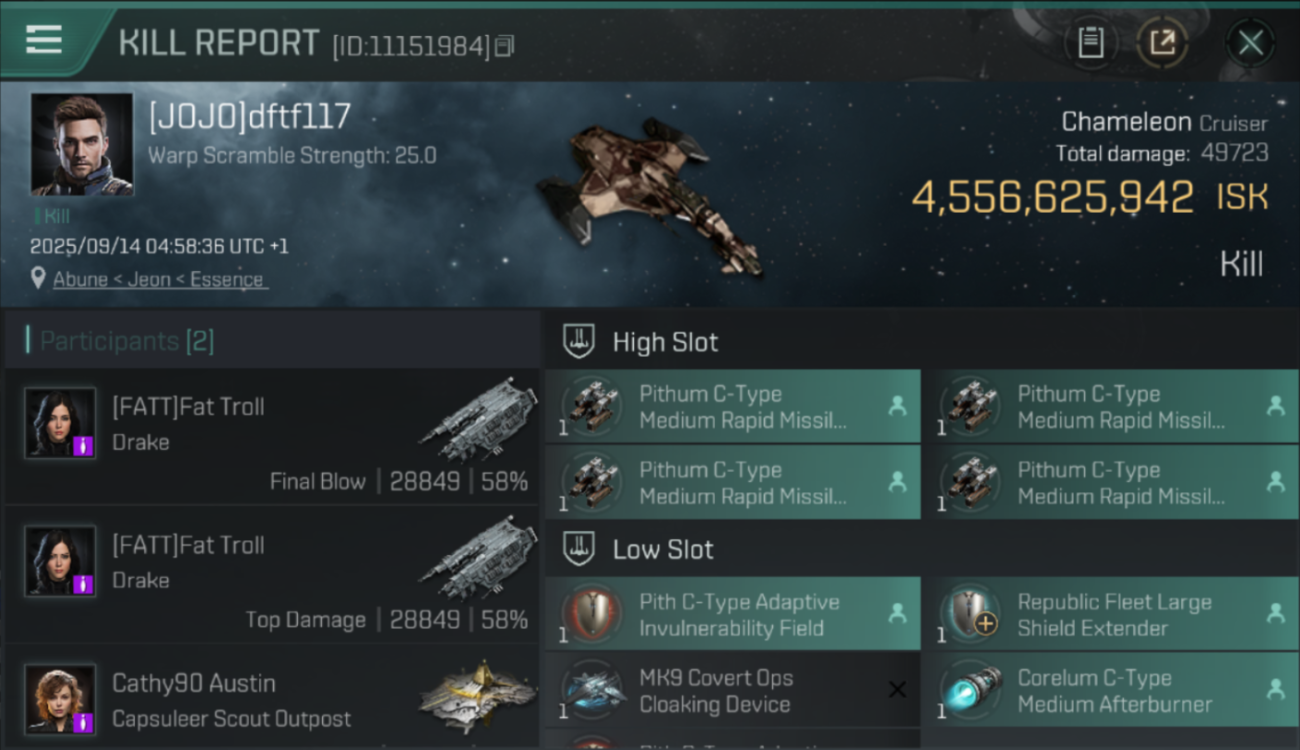Viewport: 1300px width, 750px height.
Task: Close the kill report window
Action: click(1250, 43)
